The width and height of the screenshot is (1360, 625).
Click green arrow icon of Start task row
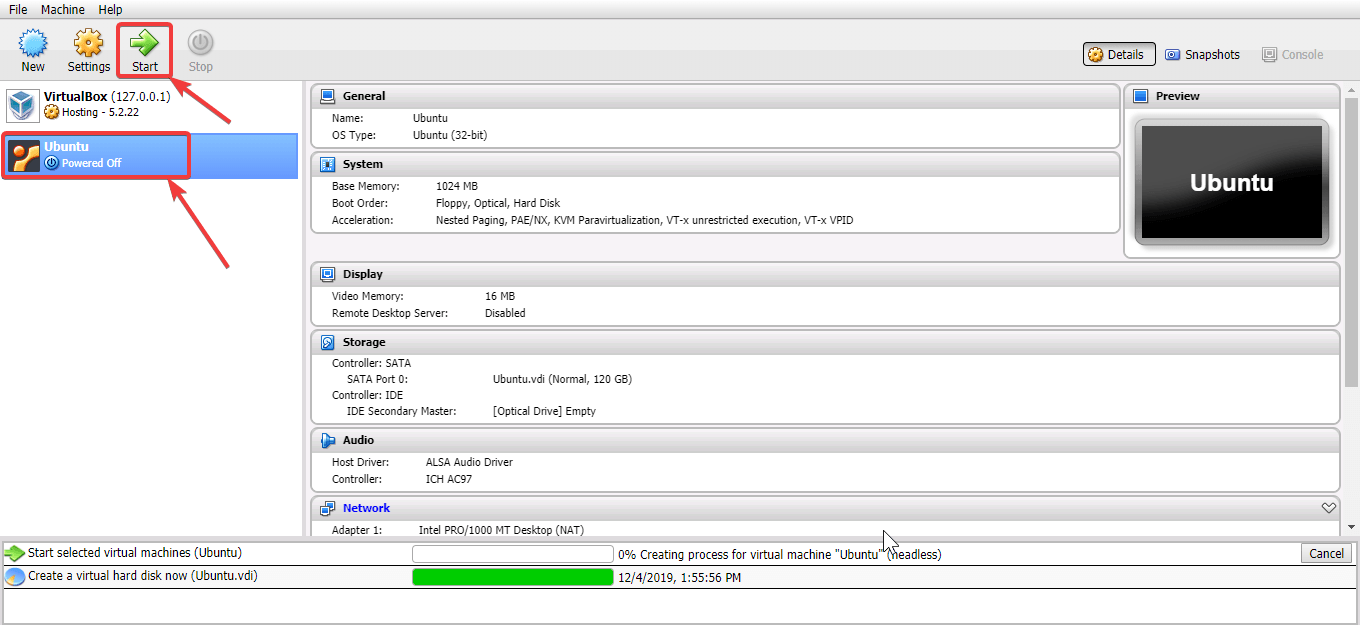pyautogui.click(x=15, y=553)
